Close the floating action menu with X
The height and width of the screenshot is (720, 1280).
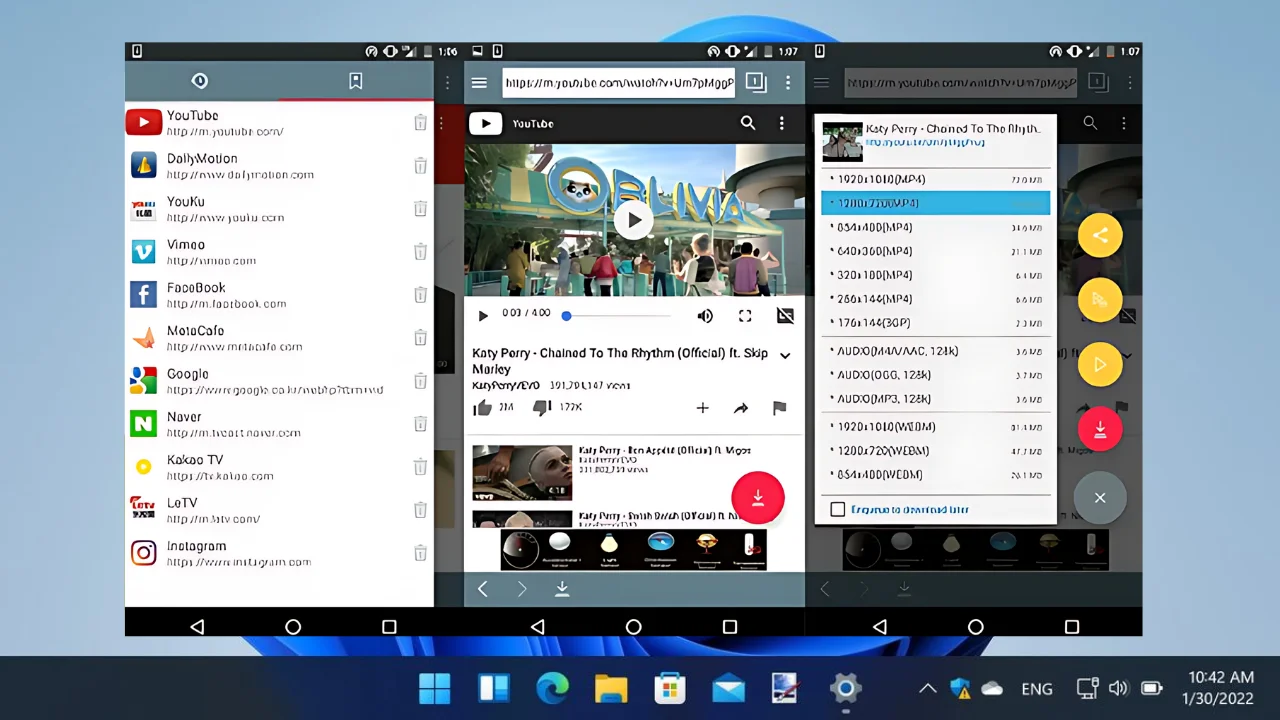point(1100,497)
